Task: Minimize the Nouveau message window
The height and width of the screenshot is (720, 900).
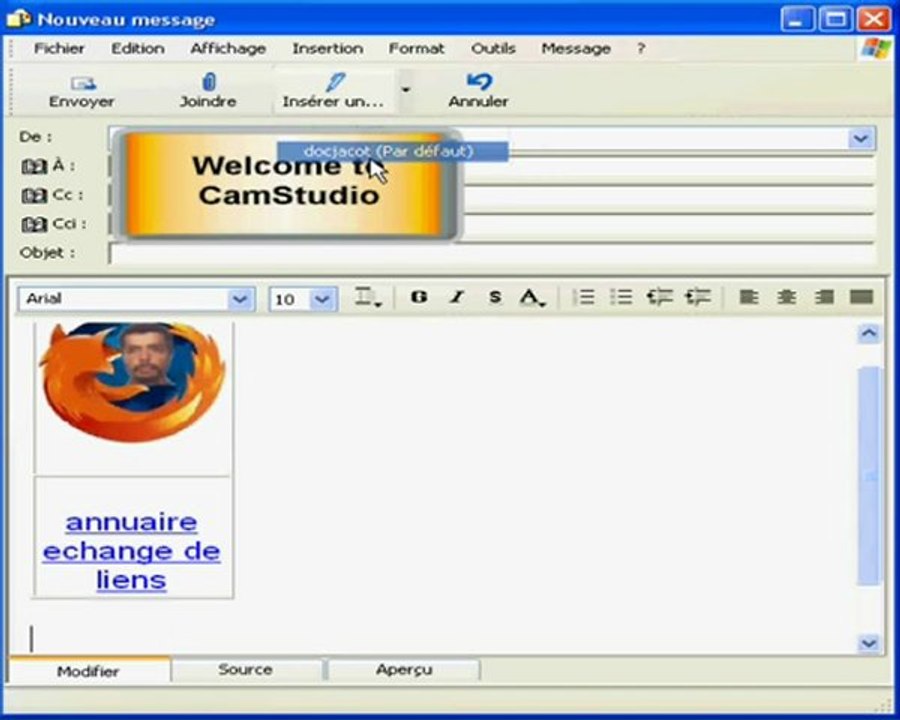Action: coord(797,19)
